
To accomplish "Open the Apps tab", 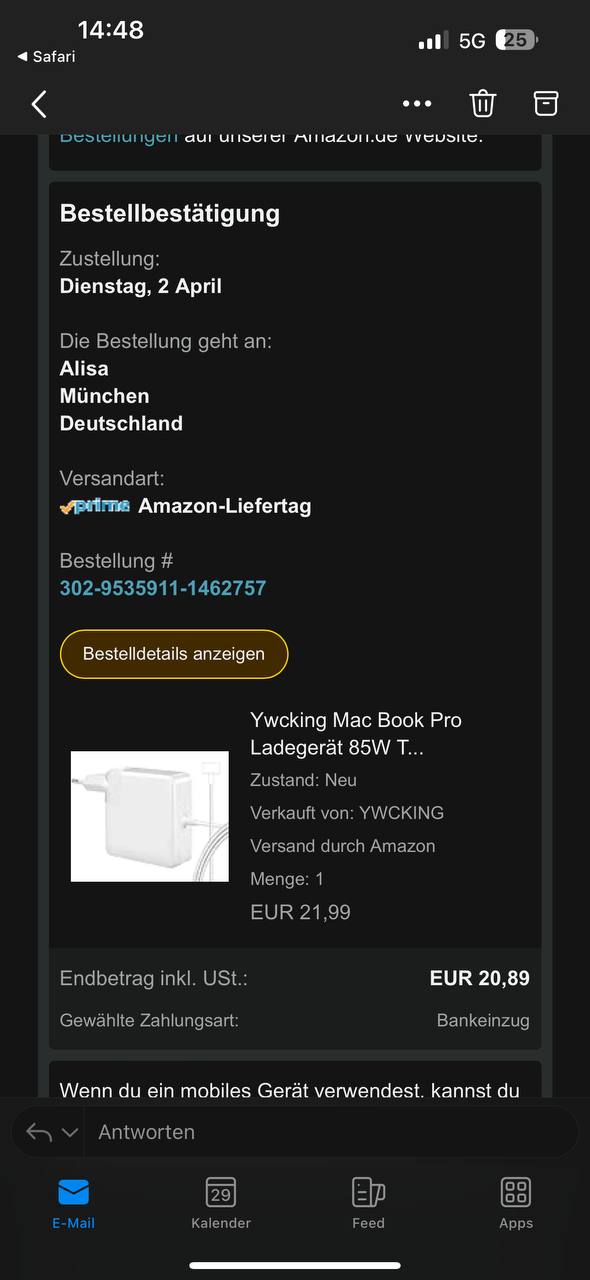I will click(x=516, y=1203).
